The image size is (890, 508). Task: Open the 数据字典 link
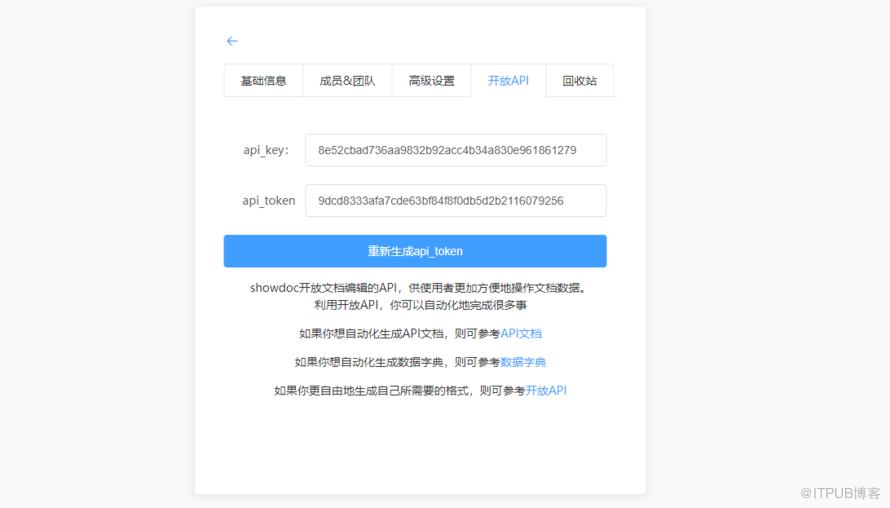[523, 362]
